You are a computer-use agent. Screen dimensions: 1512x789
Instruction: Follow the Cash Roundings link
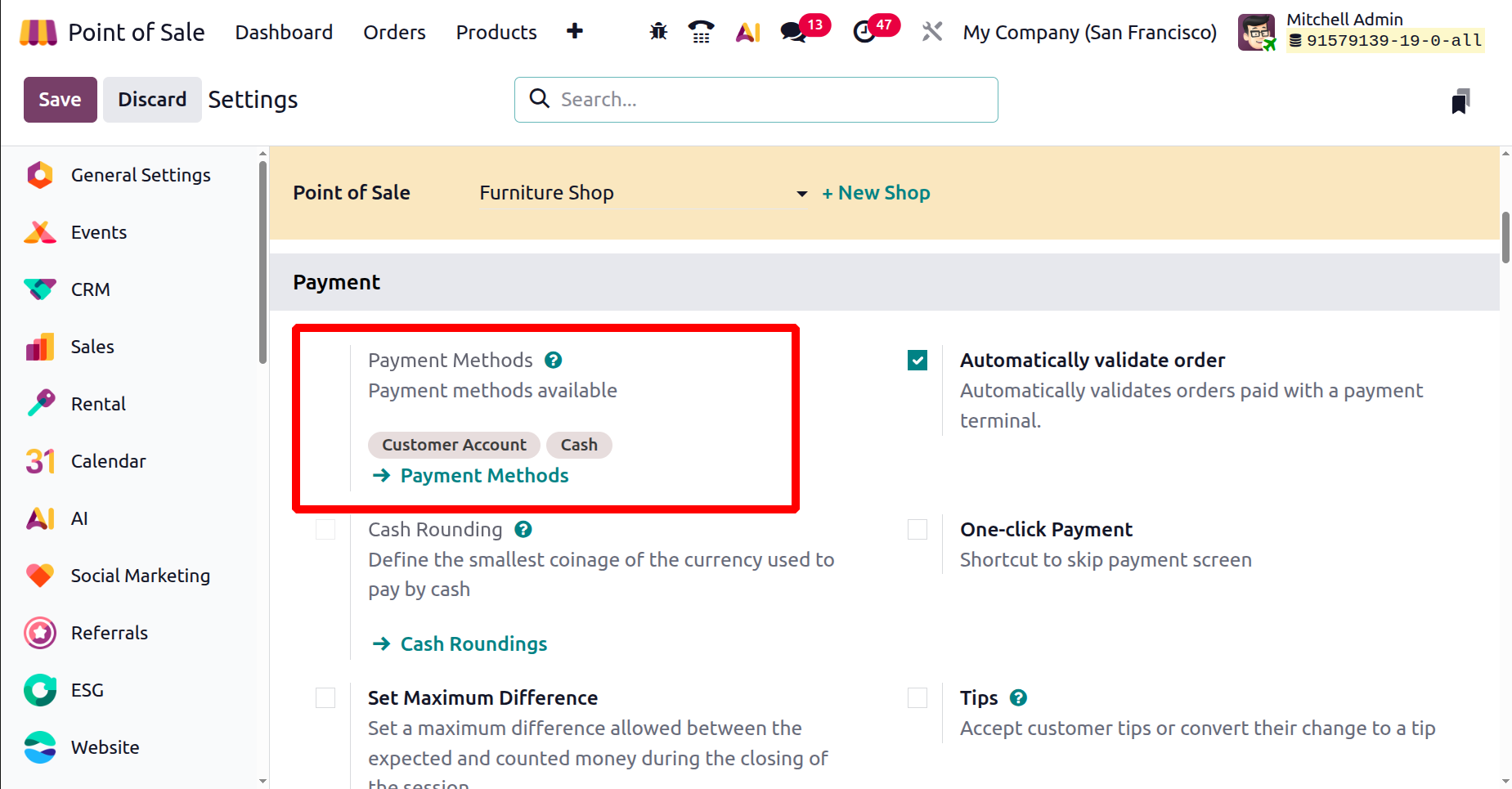point(473,644)
